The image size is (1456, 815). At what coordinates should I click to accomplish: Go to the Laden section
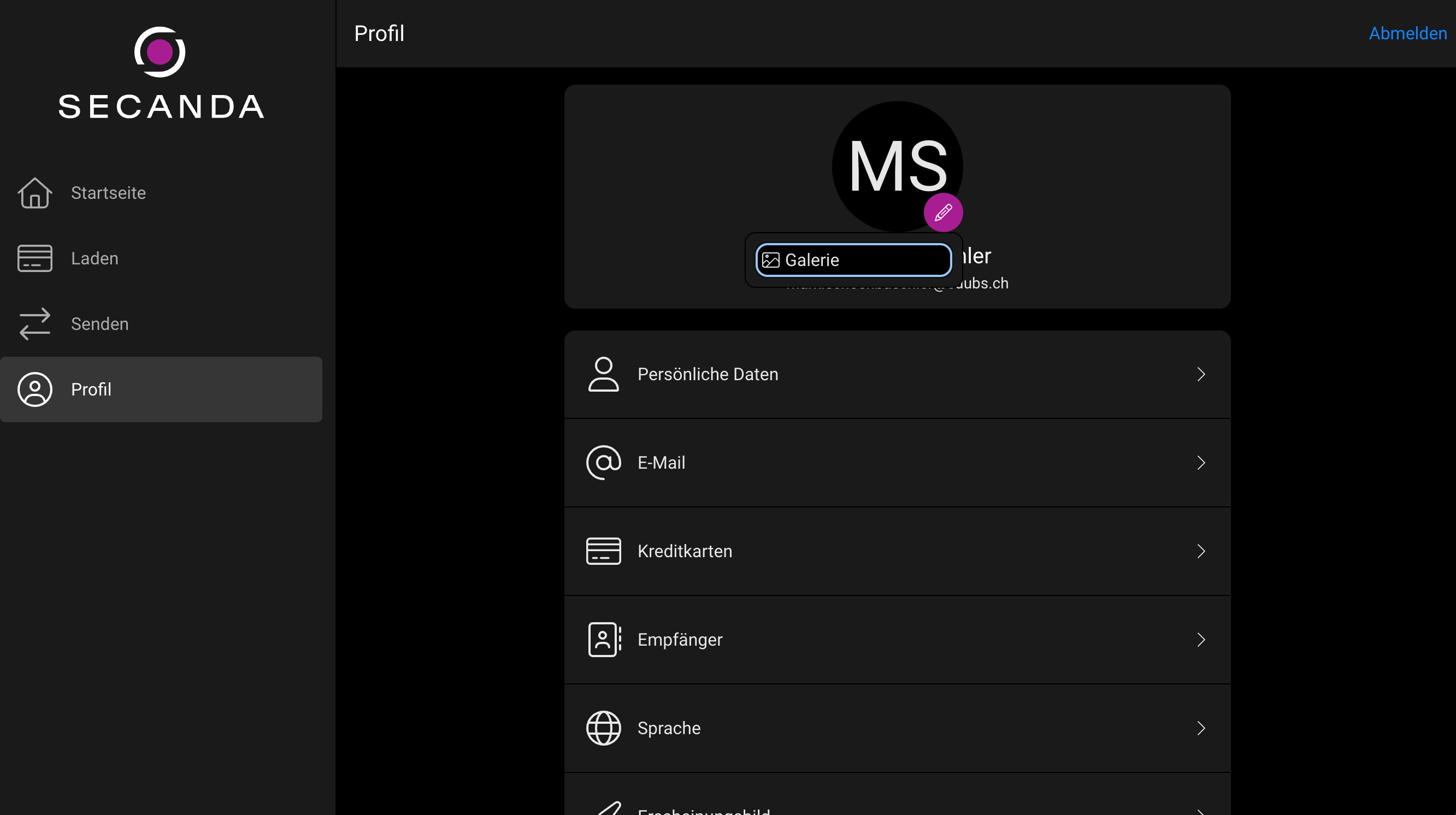tap(161, 258)
